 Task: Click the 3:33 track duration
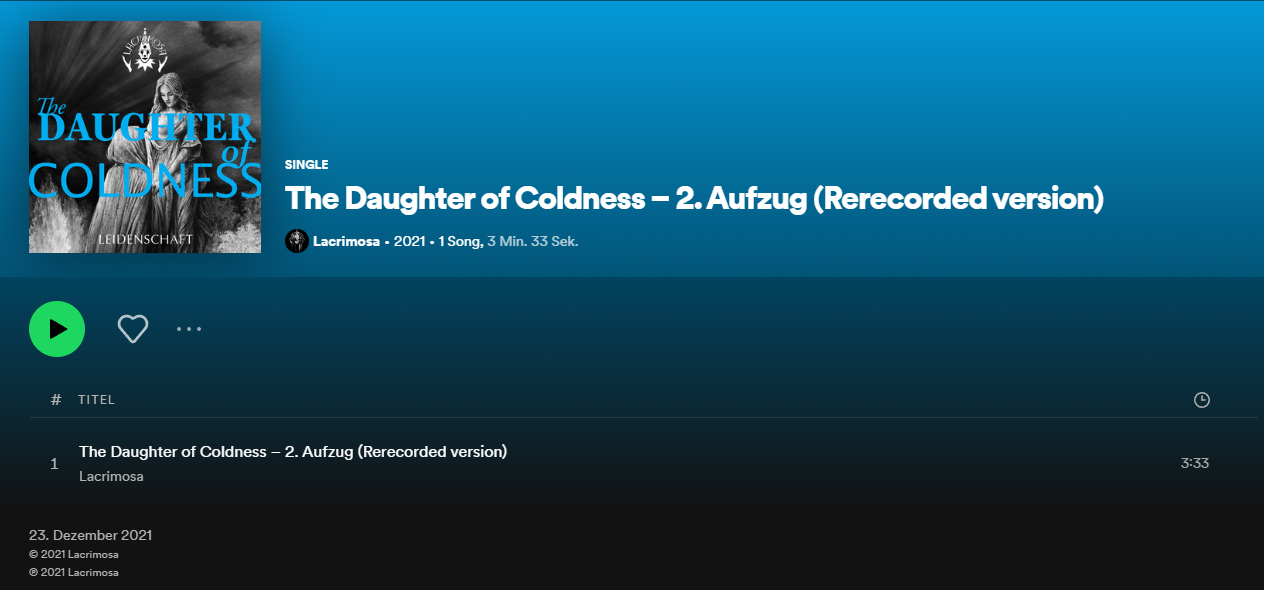tap(1195, 464)
